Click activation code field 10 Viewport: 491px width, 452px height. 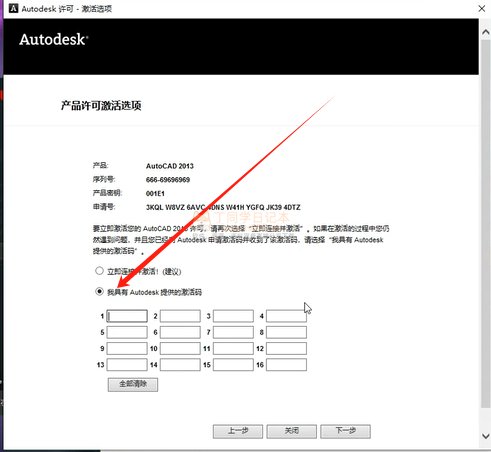(180, 348)
